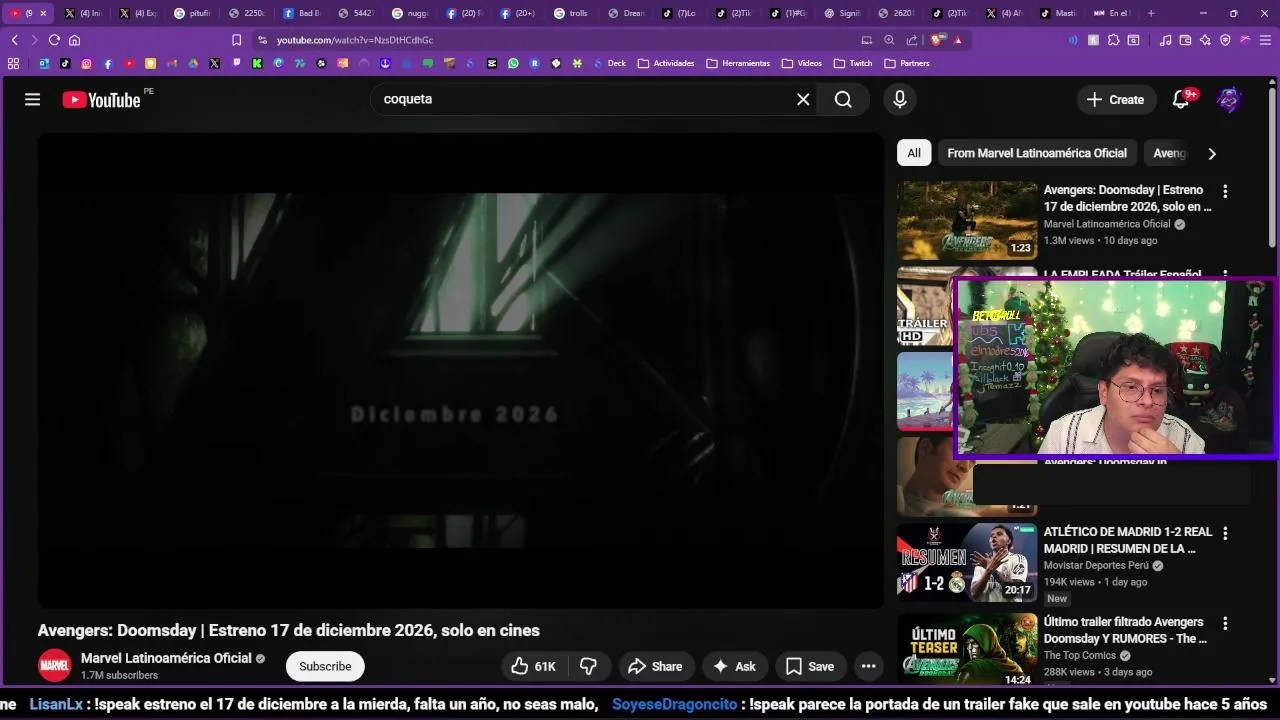Select From Marvel Latinoamérica Oficial chip

pos(1037,153)
